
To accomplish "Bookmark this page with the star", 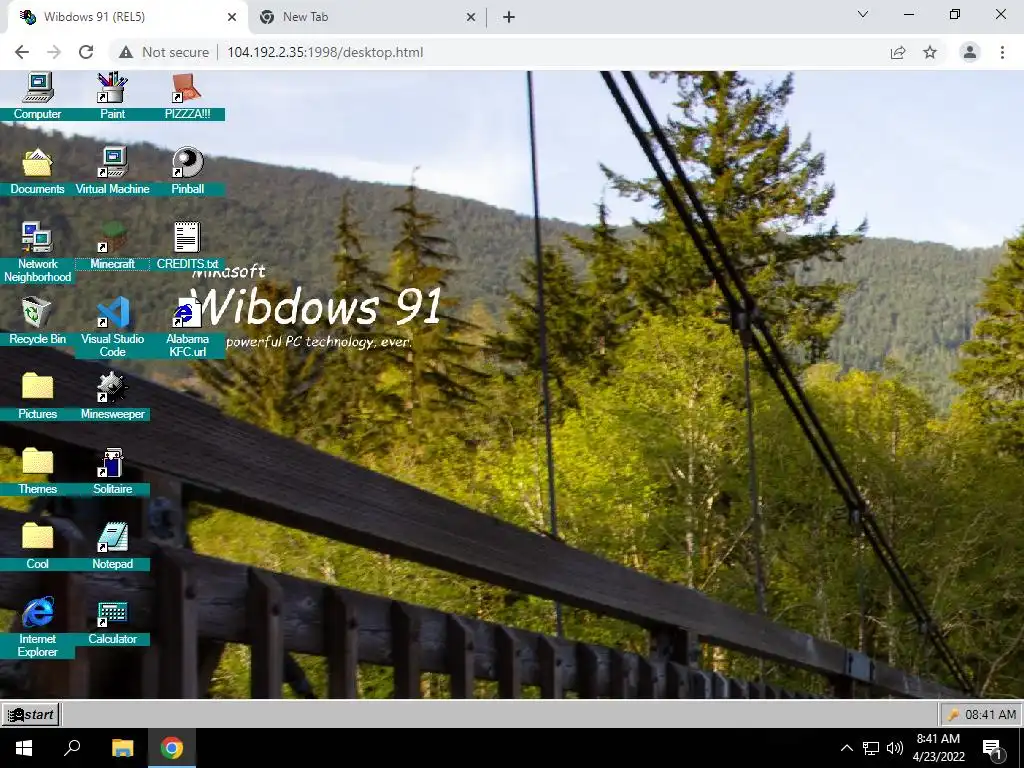I will point(930,52).
